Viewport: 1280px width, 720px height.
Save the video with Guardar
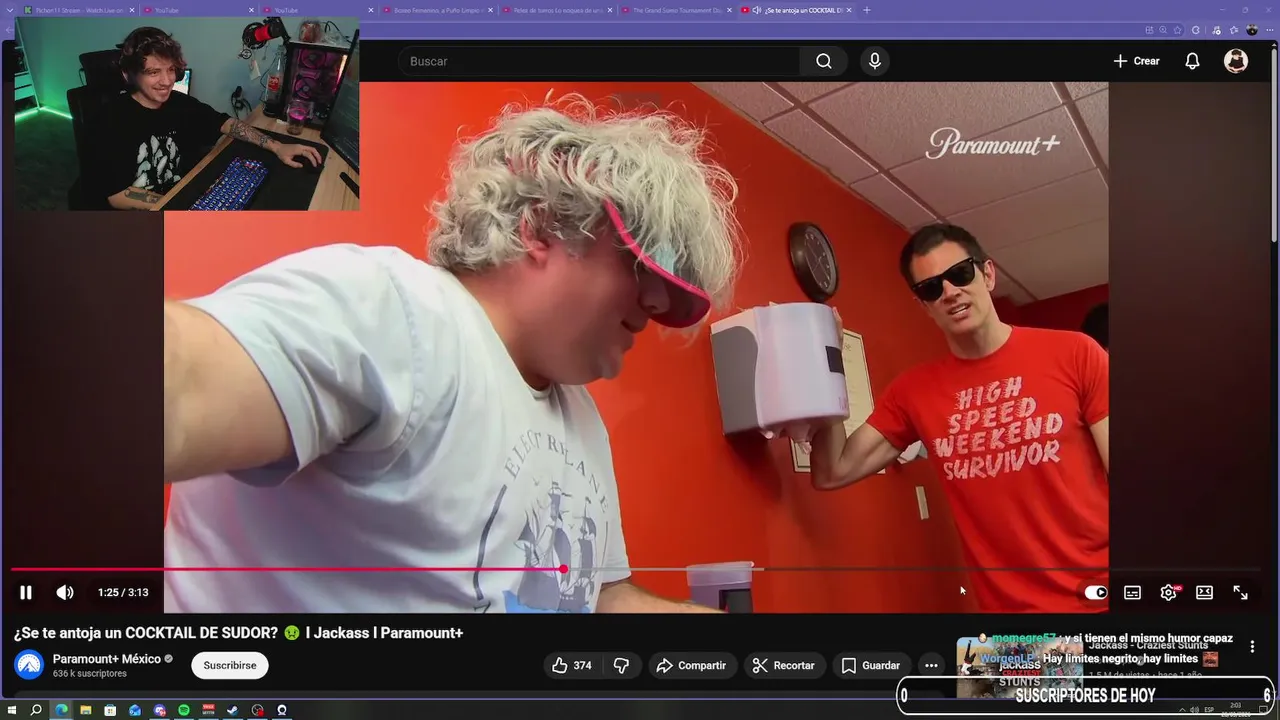coord(871,665)
